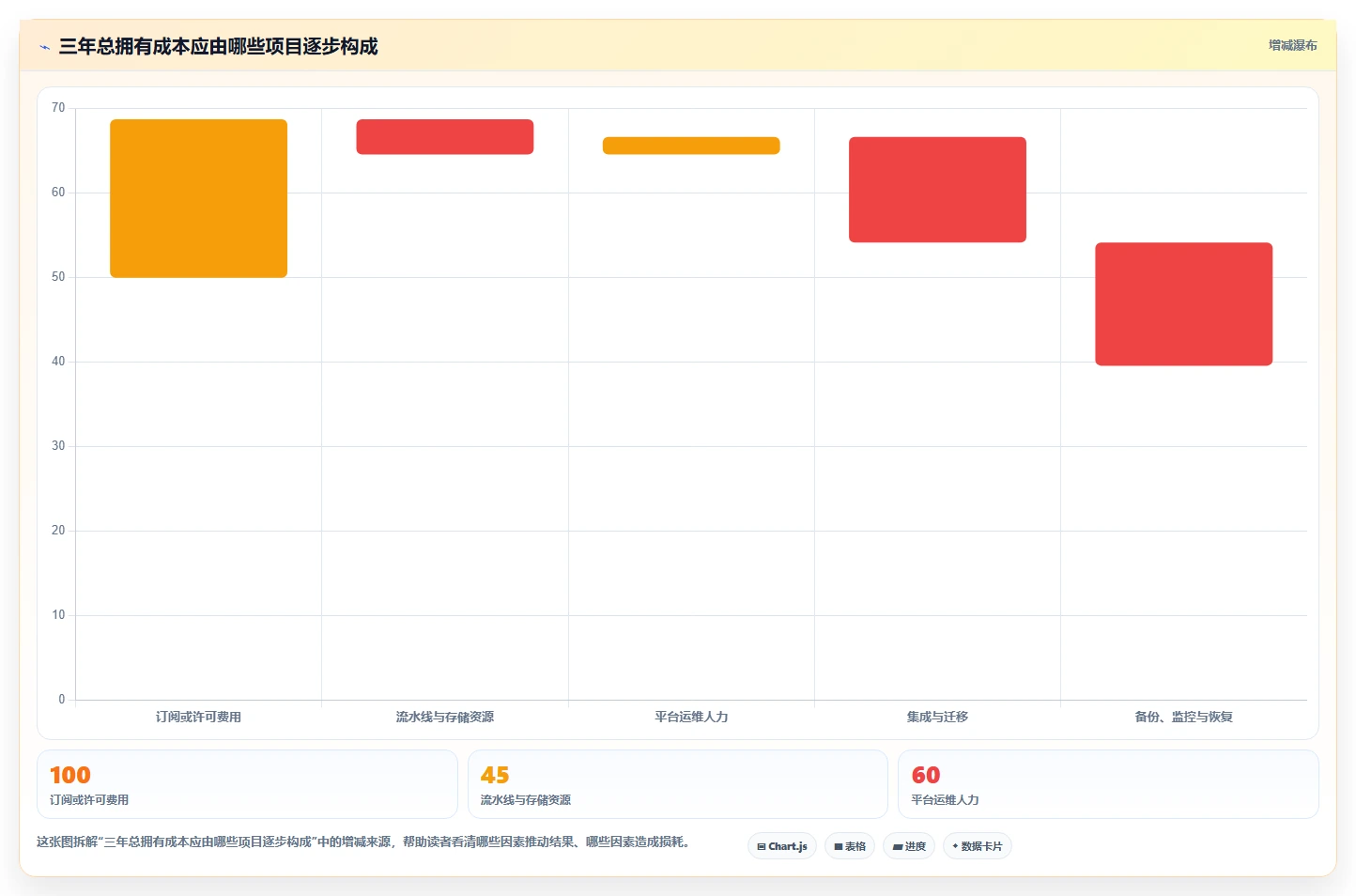
Task: Click the y-axis tick value 50
Action: click(58, 277)
